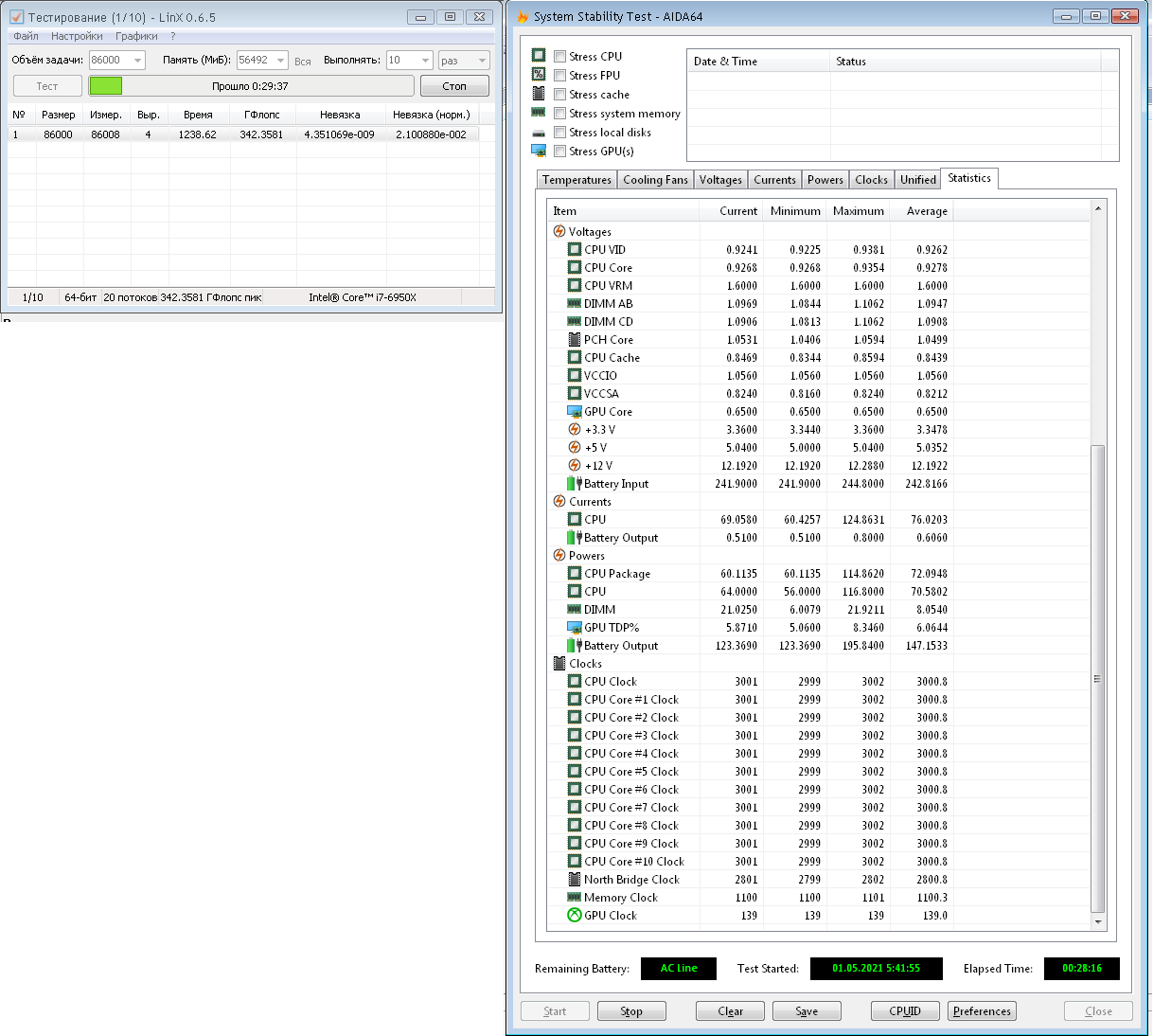Open the ? help menu in LinX
1153x1036 pixels.
click(173, 36)
